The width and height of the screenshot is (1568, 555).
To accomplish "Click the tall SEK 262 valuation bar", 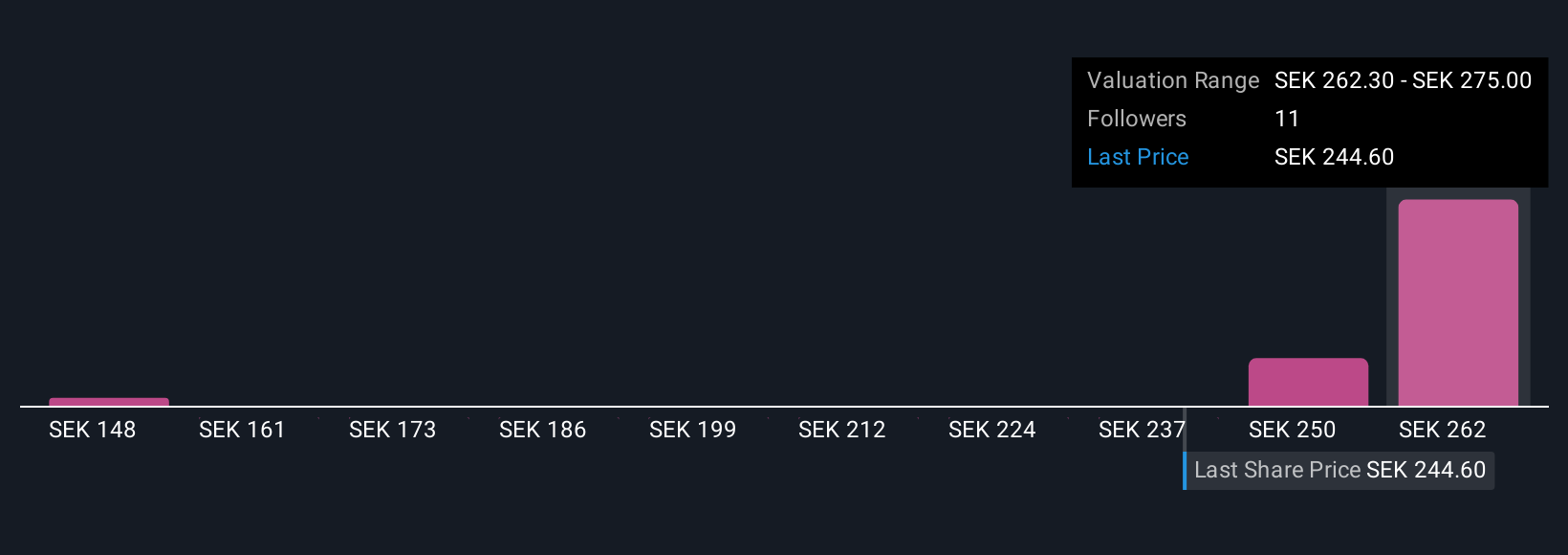I will 1458,302.
